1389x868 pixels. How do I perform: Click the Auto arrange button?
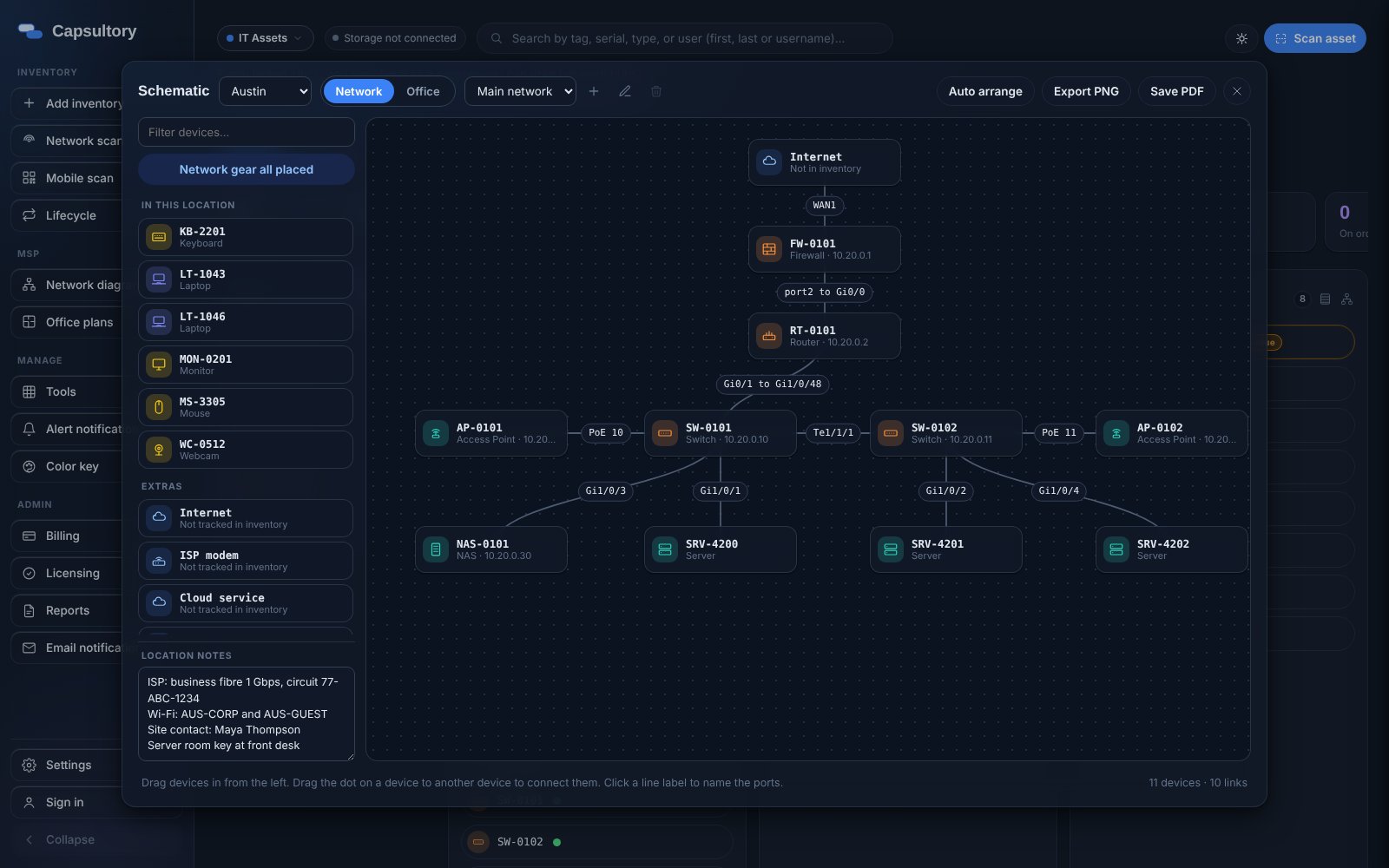(985, 91)
